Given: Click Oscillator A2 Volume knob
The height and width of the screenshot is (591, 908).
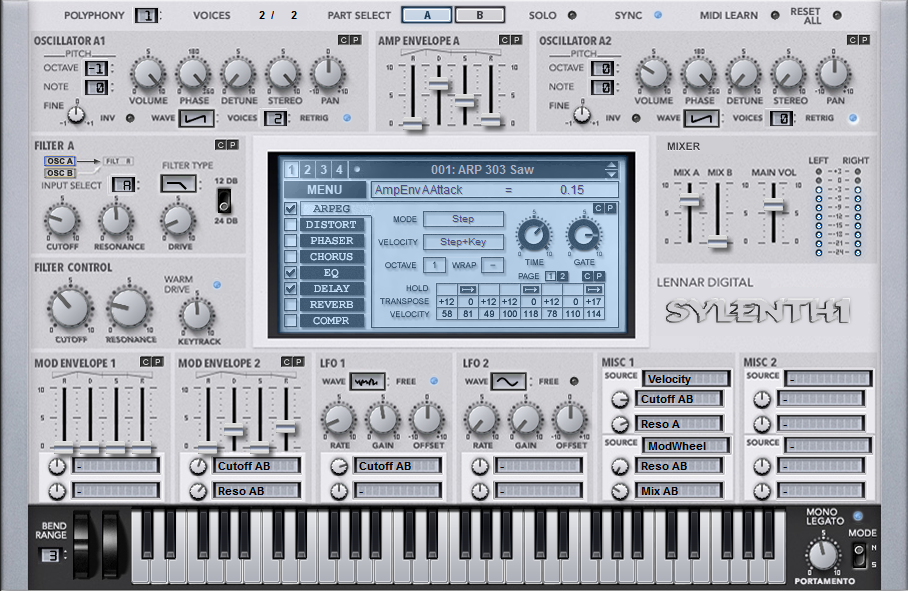Looking at the screenshot, I should 653,74.
